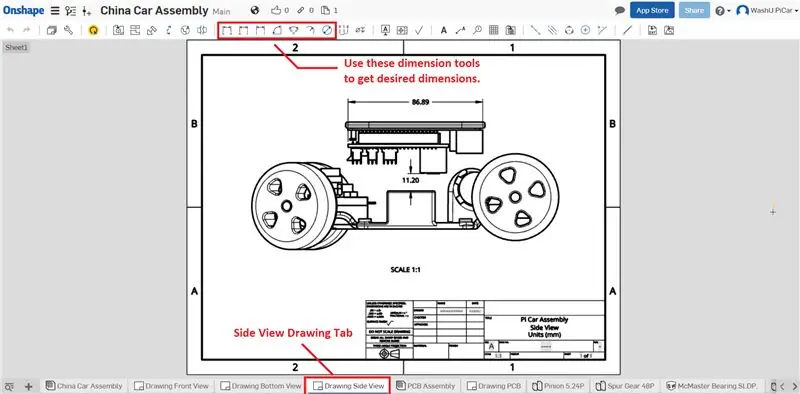Select the surface finish checkmark tool
The image size is (800, 394).
(x=419, y=31)
